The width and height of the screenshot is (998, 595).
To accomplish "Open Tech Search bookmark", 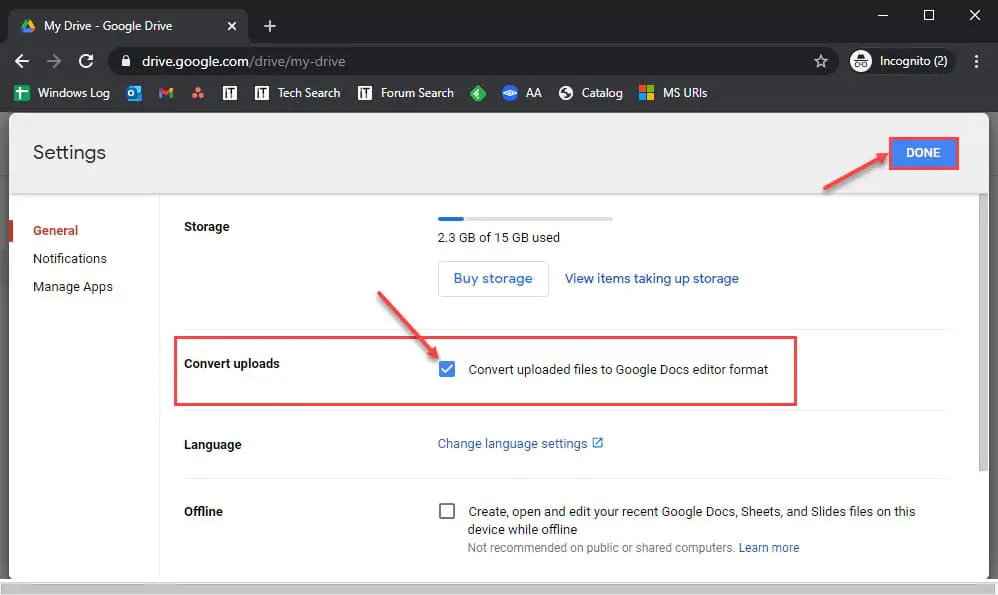I will pos(297,93).
